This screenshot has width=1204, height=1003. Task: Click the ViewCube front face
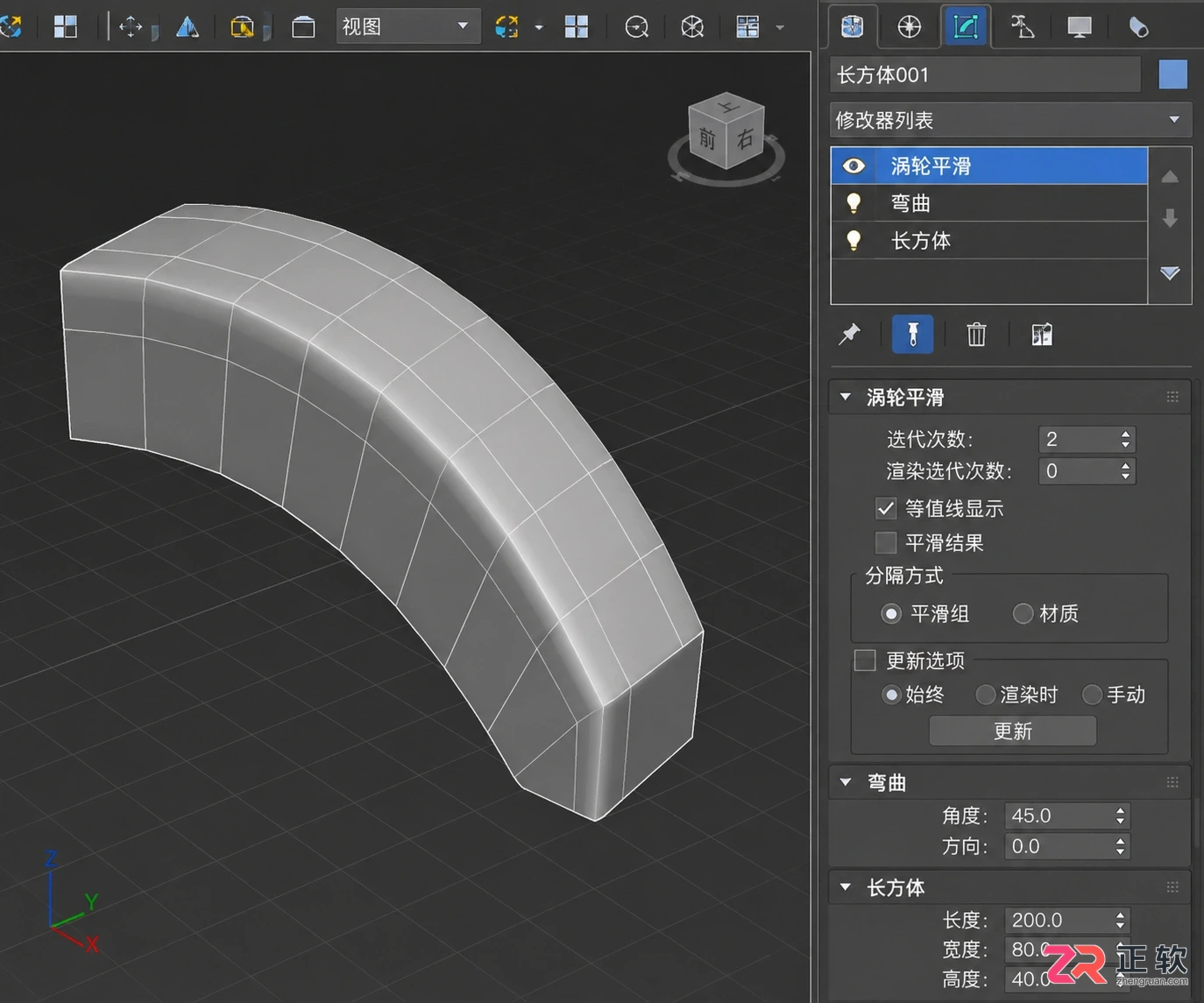point(707,138)
